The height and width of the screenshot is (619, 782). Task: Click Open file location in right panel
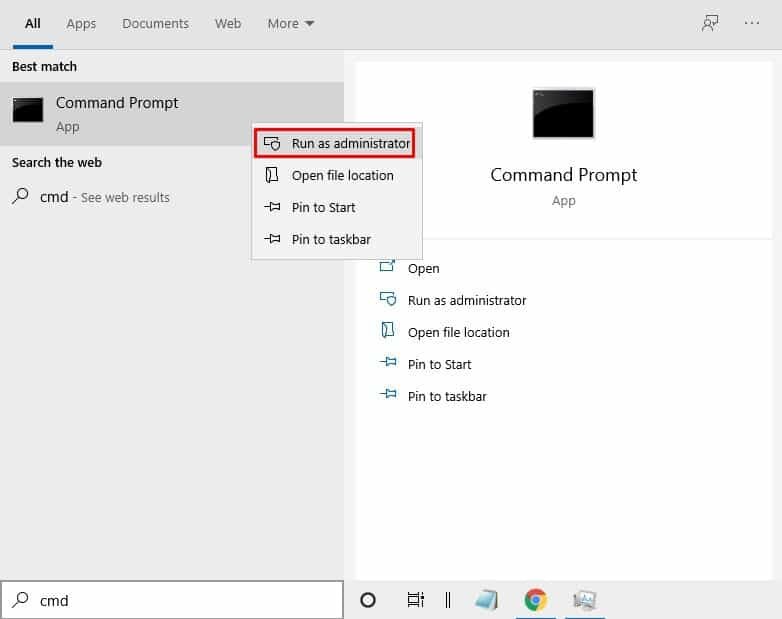pyautogui.click(x=458, y=332)
